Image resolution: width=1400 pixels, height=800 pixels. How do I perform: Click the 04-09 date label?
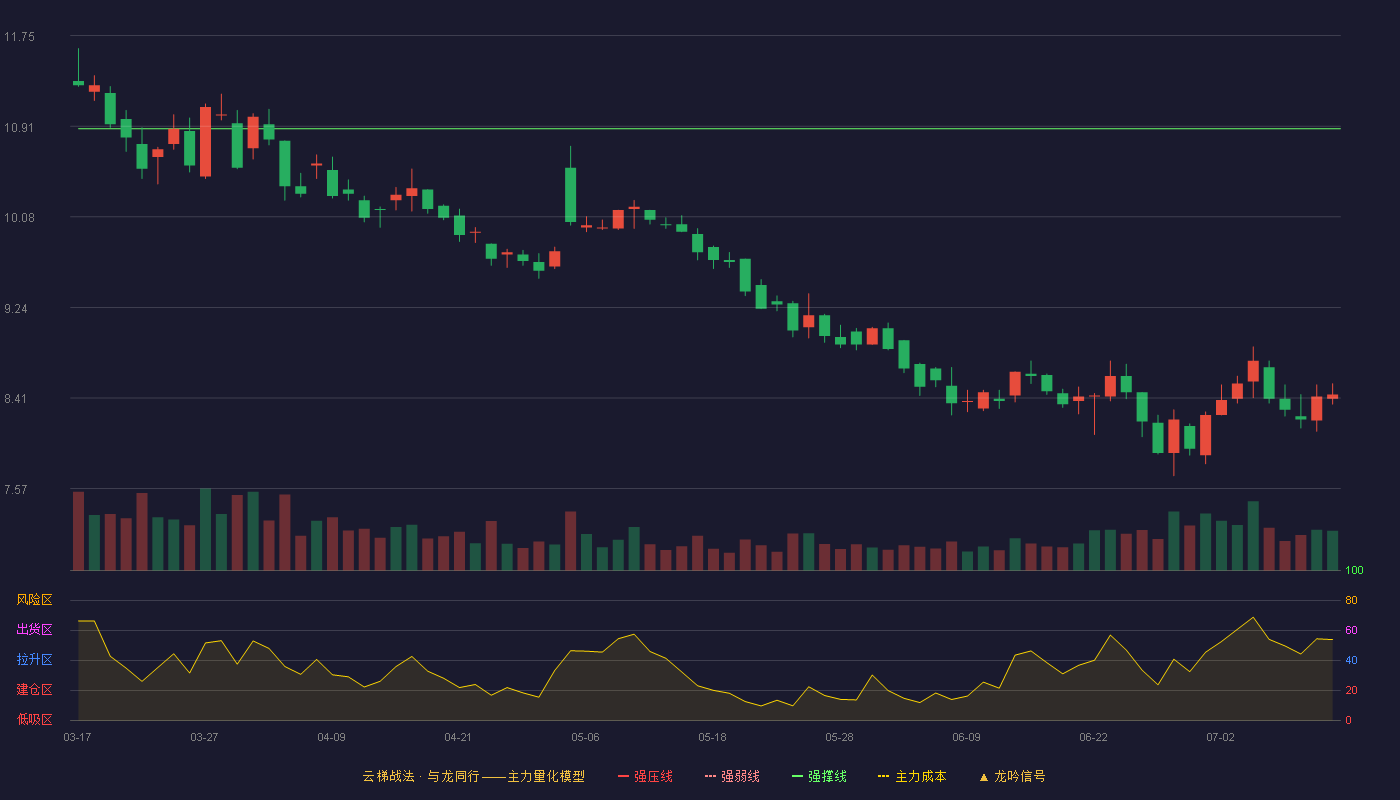click(x=331, y=737)
